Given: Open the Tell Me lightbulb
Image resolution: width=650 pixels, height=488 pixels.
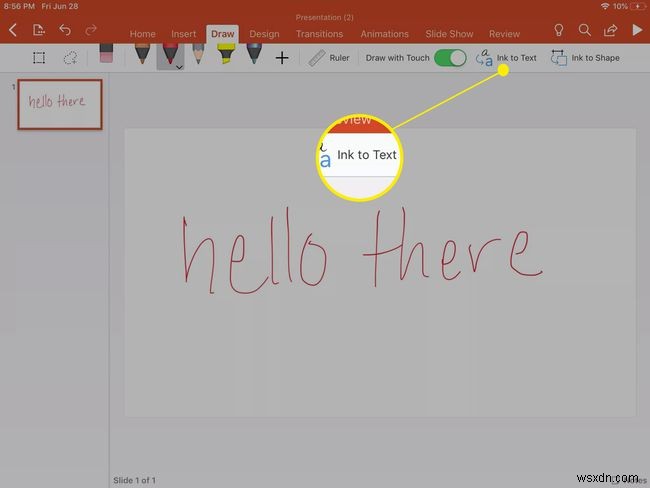Looking at the screenshot, I should [558, 30].
